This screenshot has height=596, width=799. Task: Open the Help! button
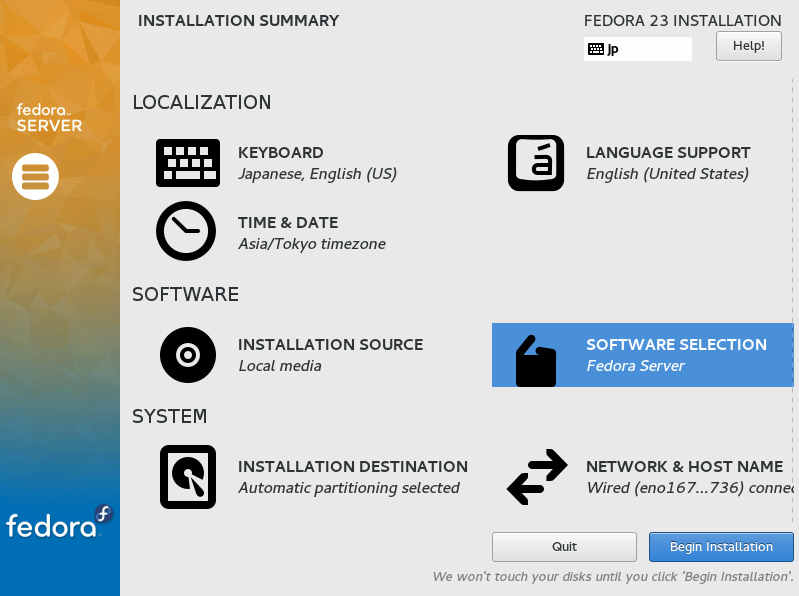click(x=749, y=46)
